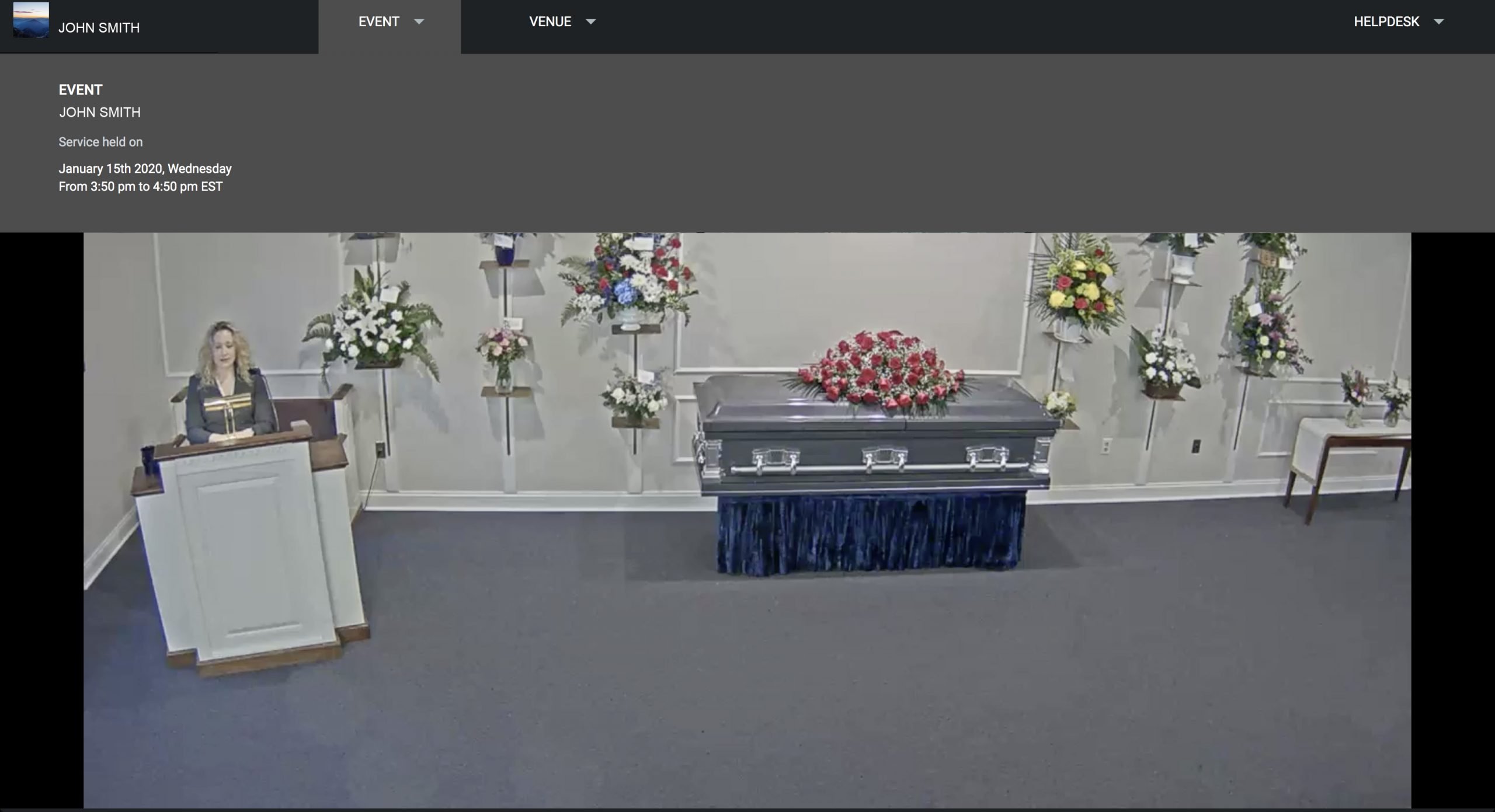This screenshot has width=1495, height=812.
Task: Open the VENUE menu label
Action: tap(550, 22)
